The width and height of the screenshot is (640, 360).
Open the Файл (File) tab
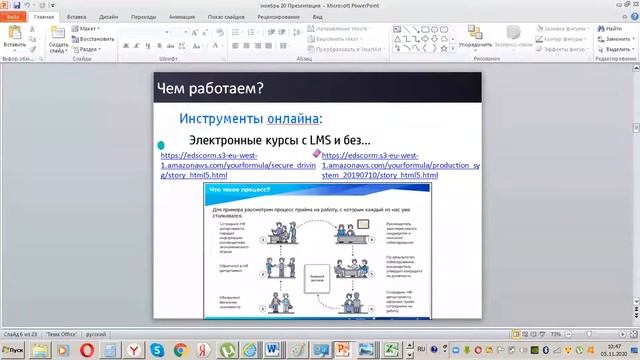coord(13,17)
